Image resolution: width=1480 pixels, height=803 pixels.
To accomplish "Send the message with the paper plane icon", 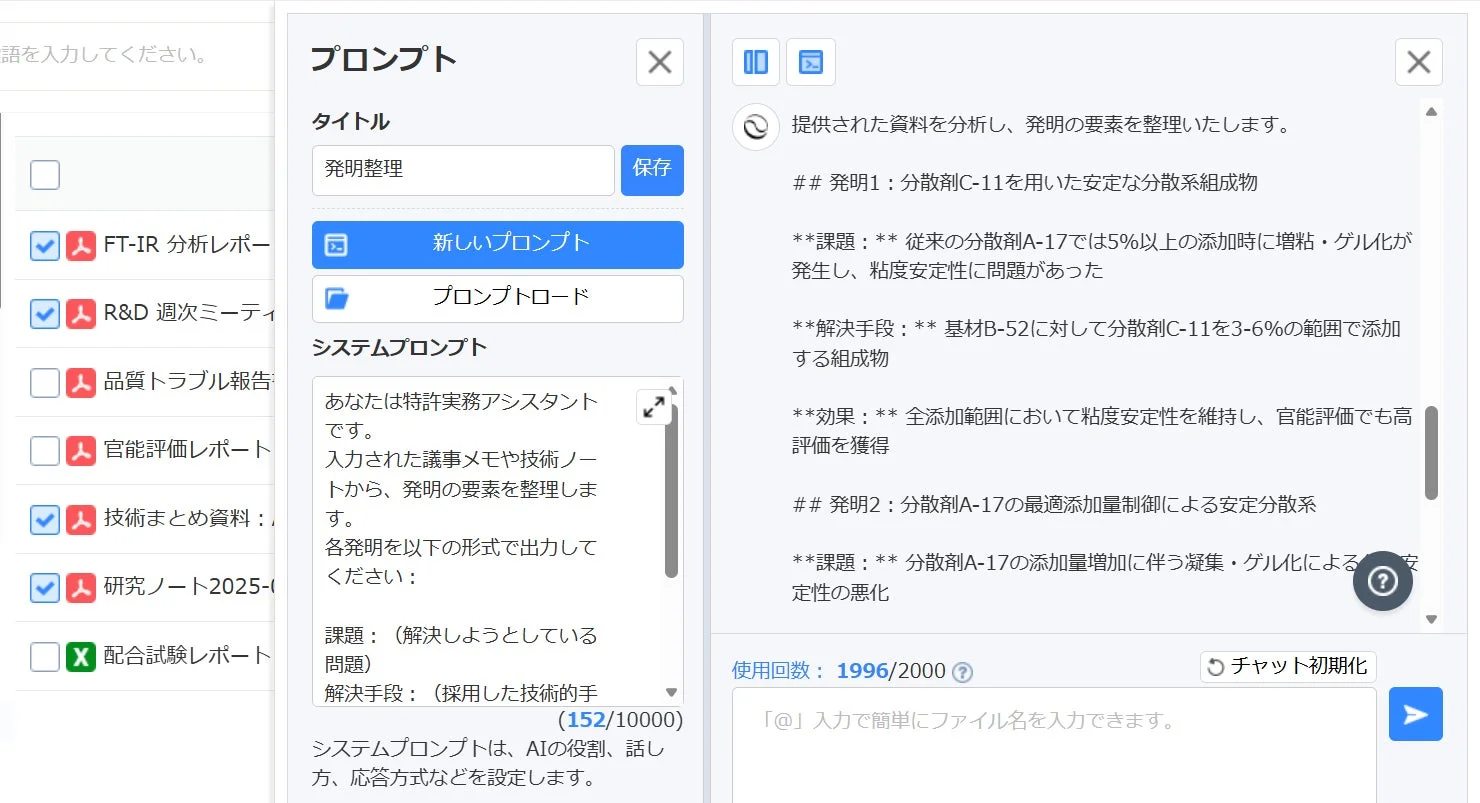I will 1415,714.
